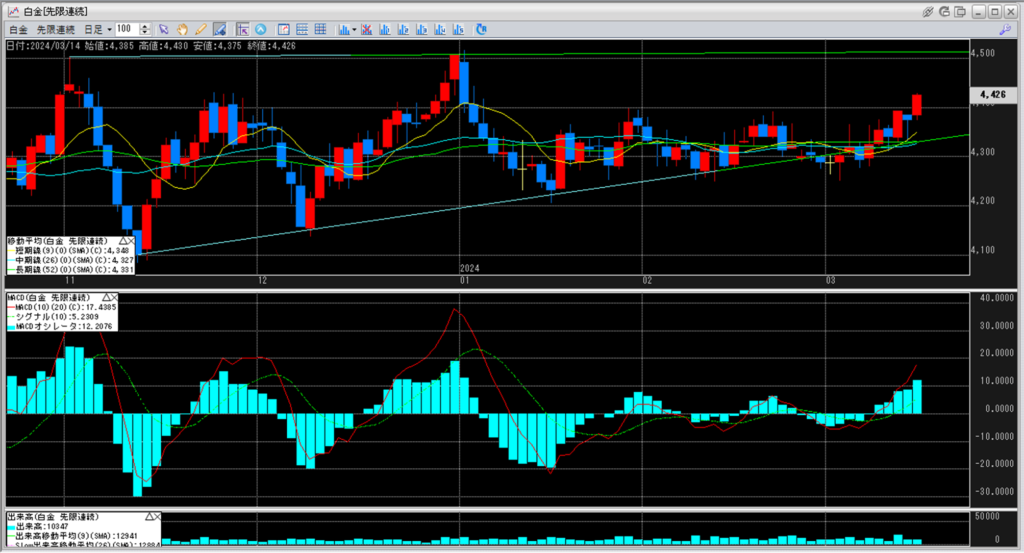Close the 出来高 volume legend box

point(157,516)
